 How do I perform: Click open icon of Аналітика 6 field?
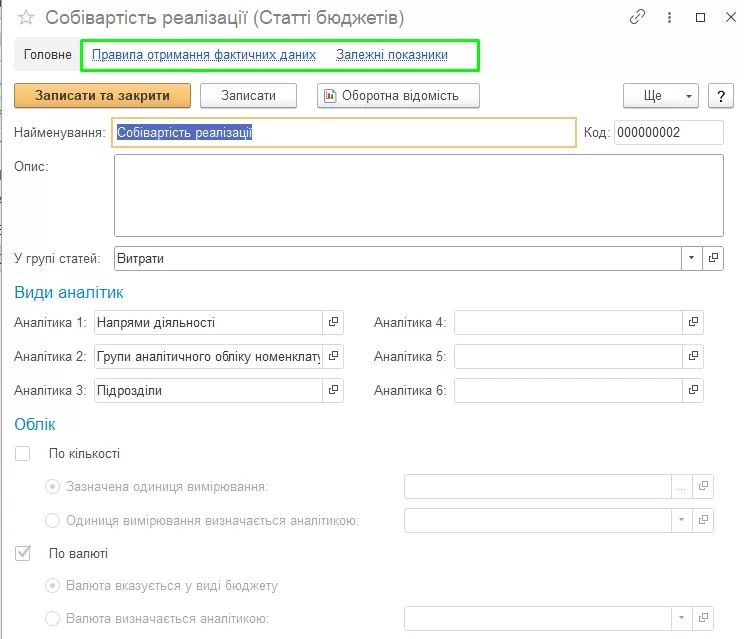tap(693, 390)
